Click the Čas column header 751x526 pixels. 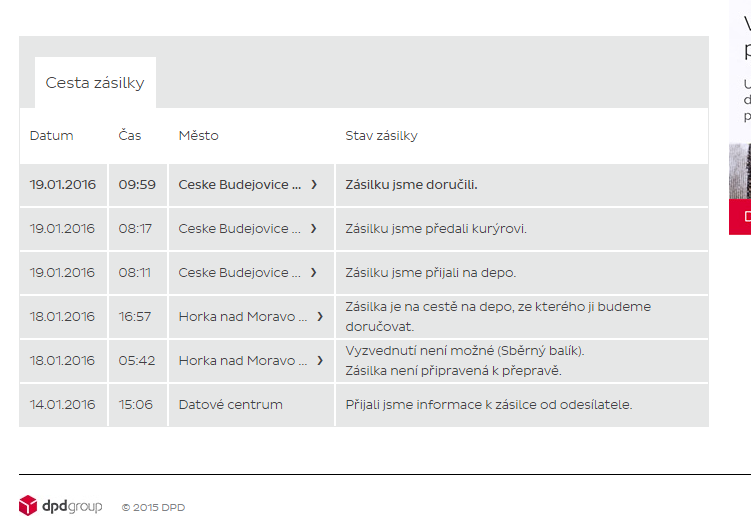tap(130, 136)
